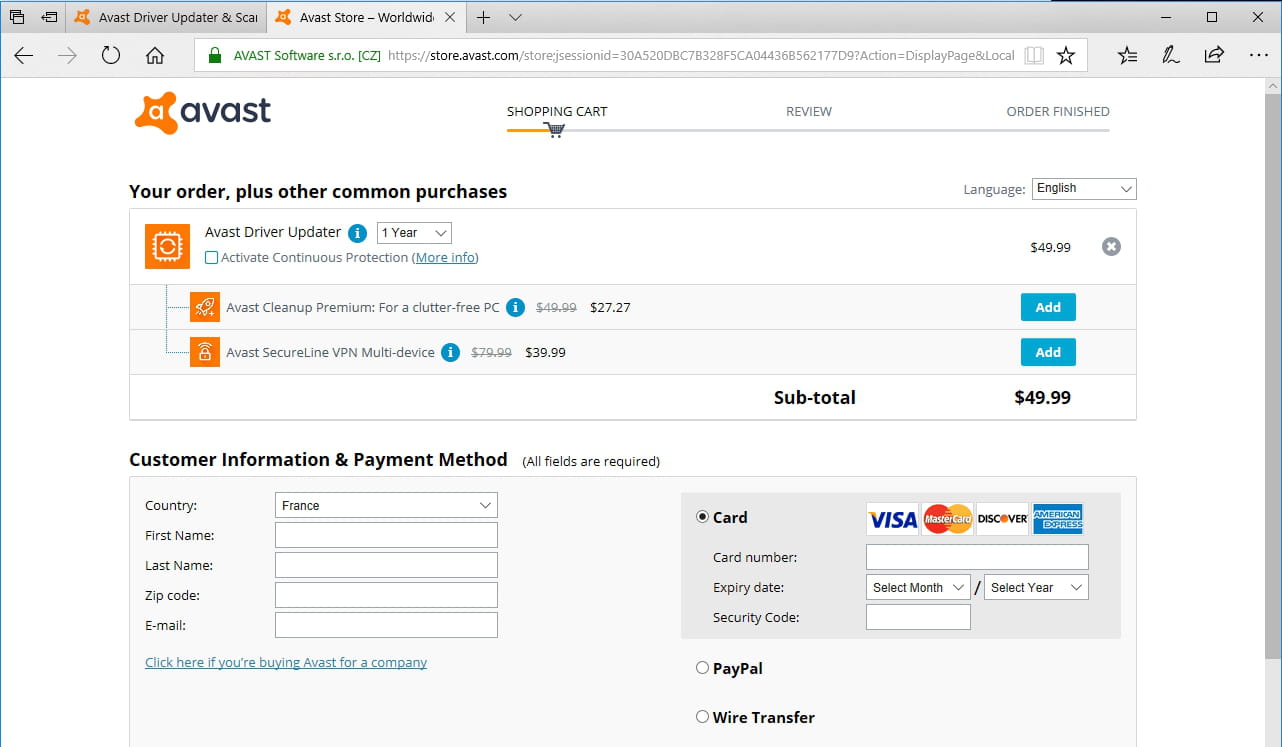Image resolution: width=1282 pixels, height=747 pixels.
Task: Click the browser address bar URL
Action: coord(700,56)
